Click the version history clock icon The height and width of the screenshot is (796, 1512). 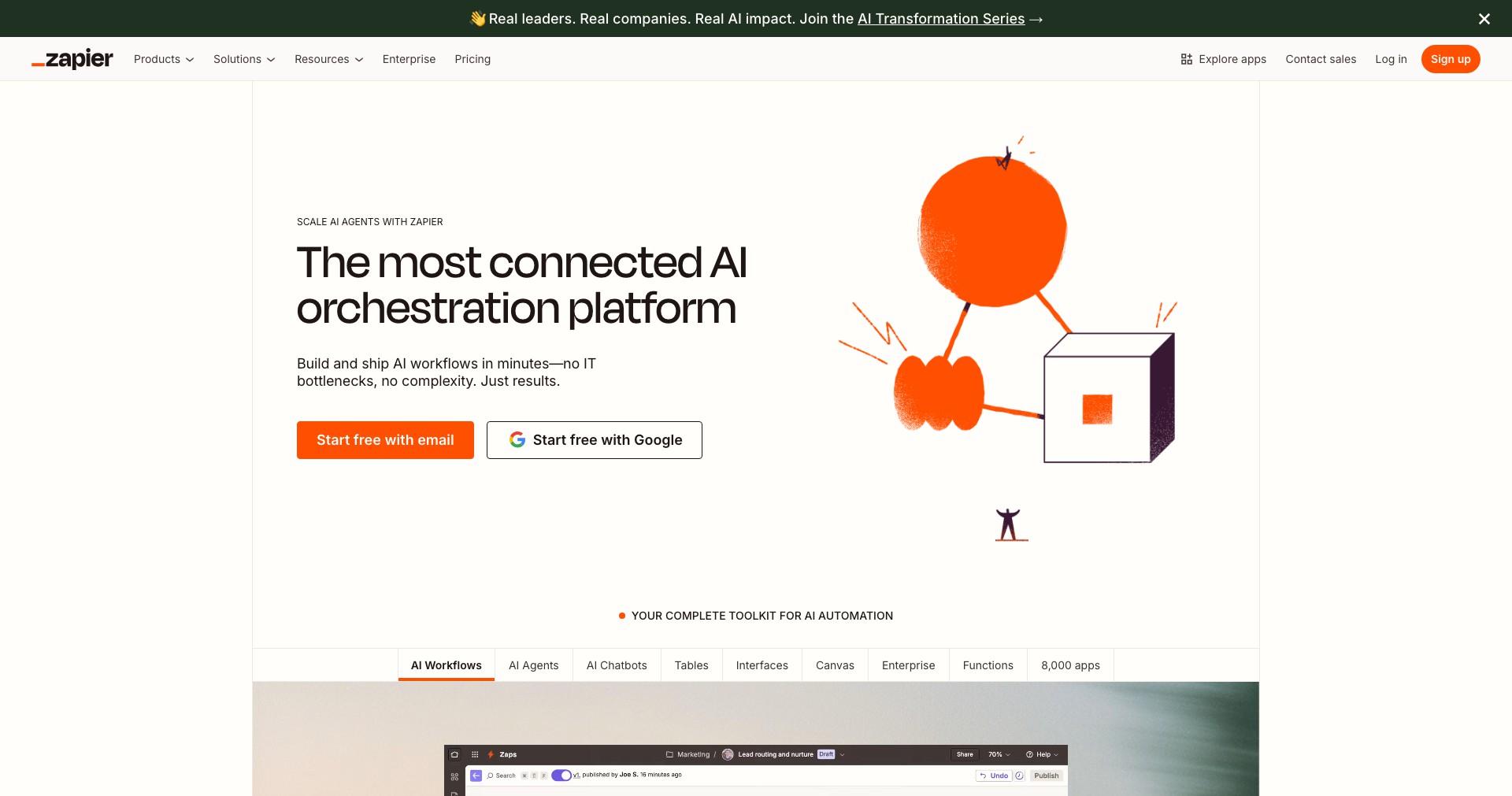pyautogui.click(x=1020, y=776)
